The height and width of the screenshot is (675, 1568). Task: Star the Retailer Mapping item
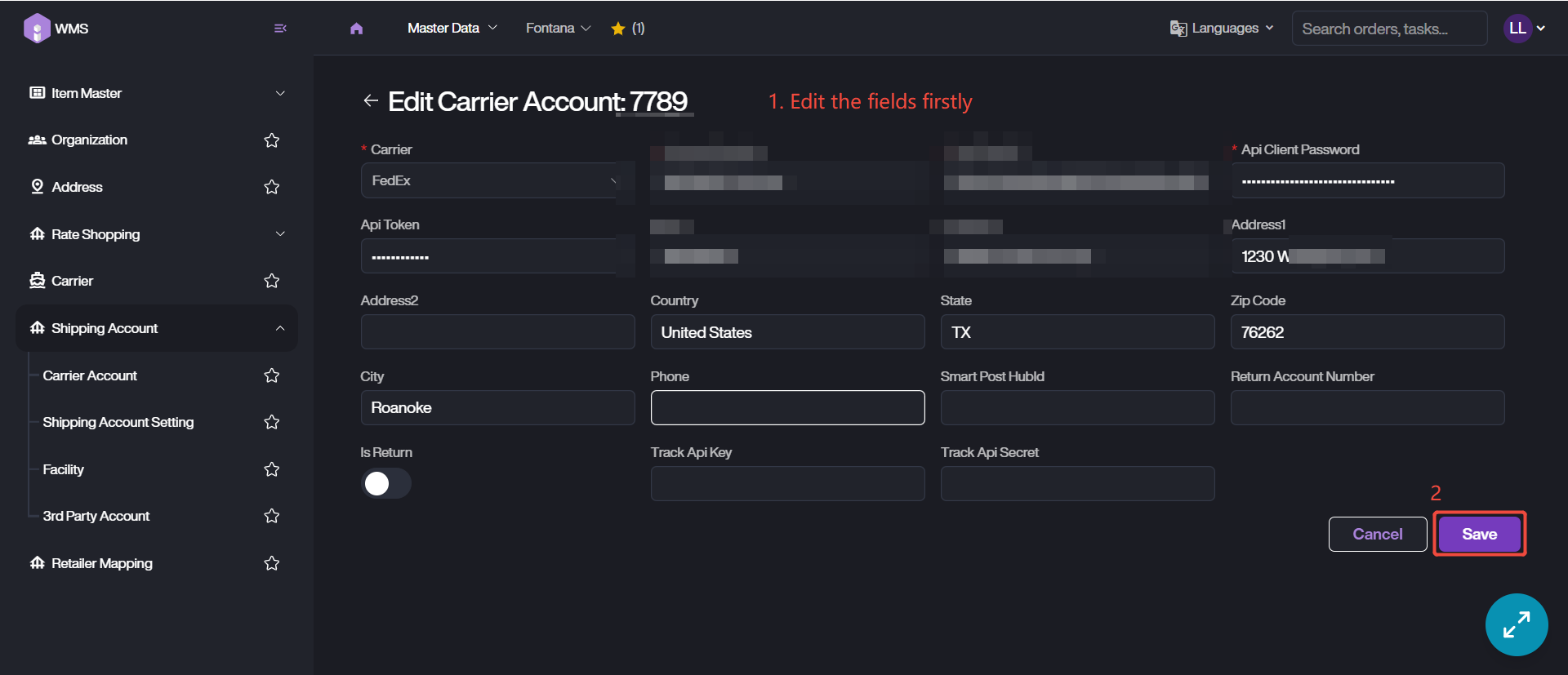coord(272,563)
